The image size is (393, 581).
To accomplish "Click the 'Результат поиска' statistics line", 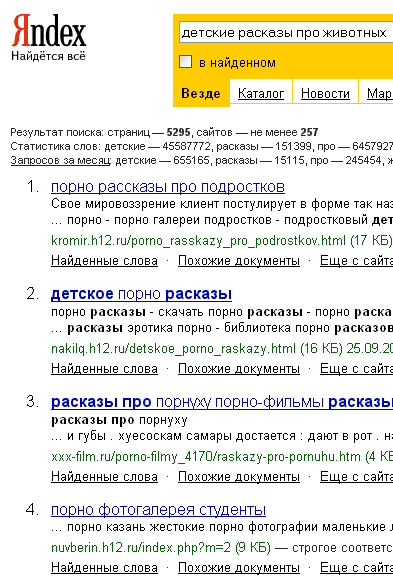I will pos(164,132).
